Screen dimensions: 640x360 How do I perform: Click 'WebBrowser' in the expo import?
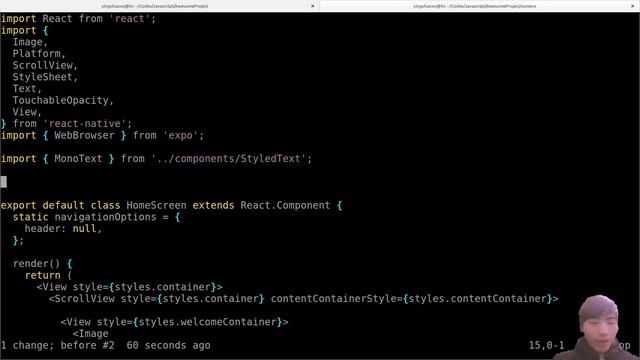[x=84, y=136]
